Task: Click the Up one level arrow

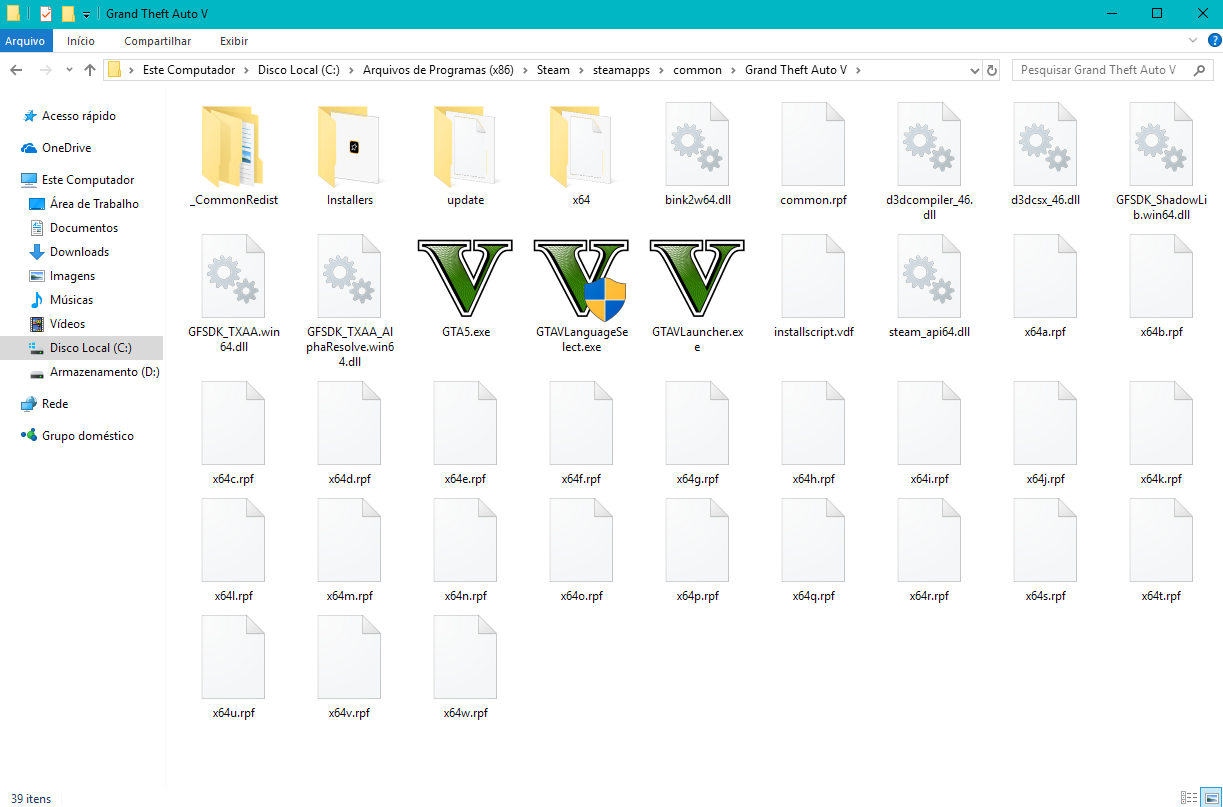Action: pyautogui.click(x=90, y=70)
